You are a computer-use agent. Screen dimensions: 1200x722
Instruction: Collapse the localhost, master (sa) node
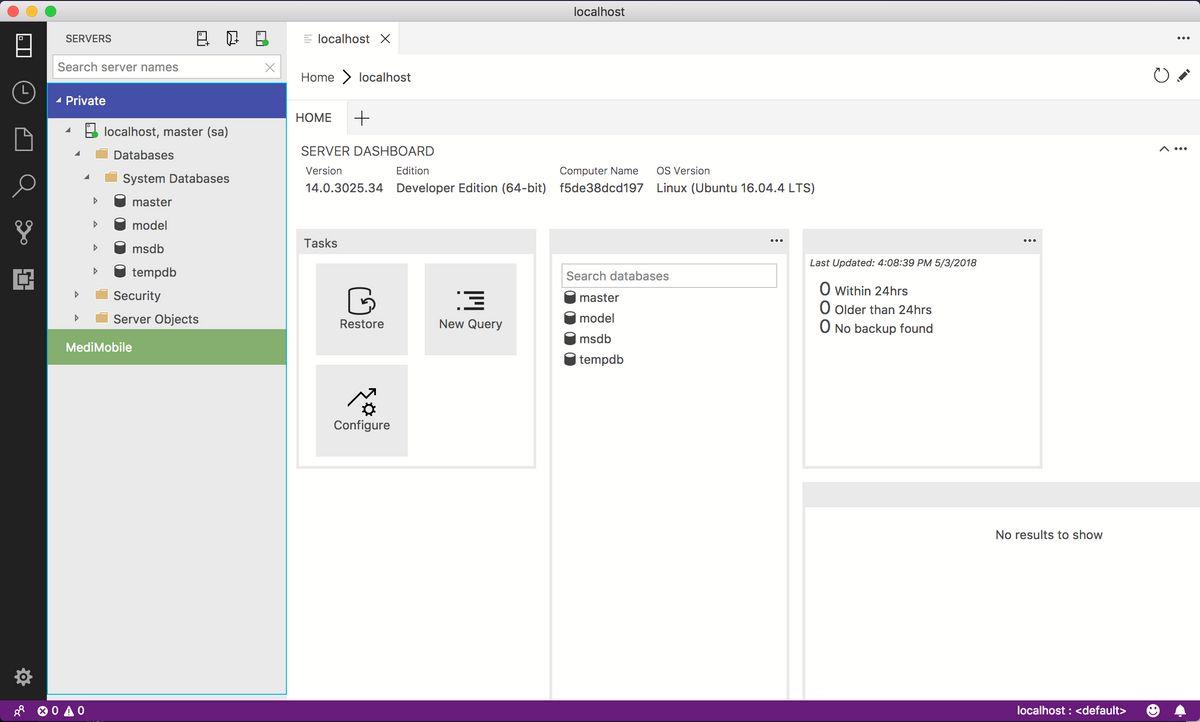tap(69, 130)
